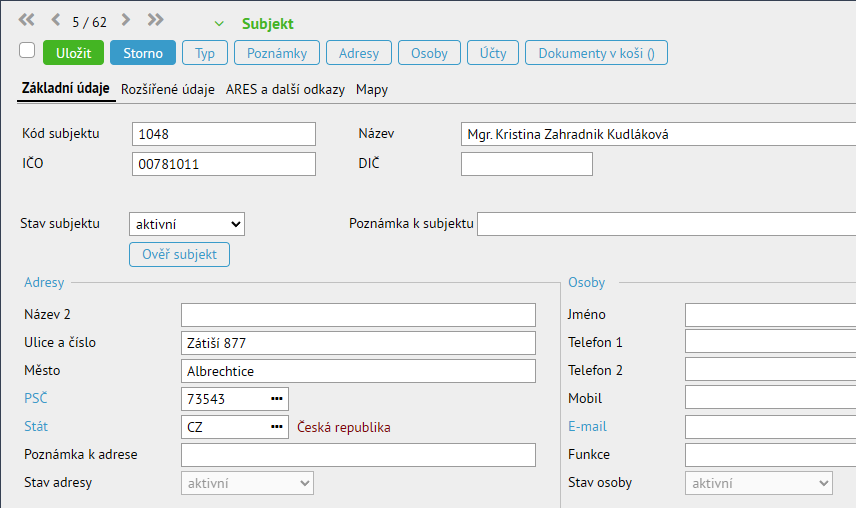Open ARES a další odkazy tab

285,89
